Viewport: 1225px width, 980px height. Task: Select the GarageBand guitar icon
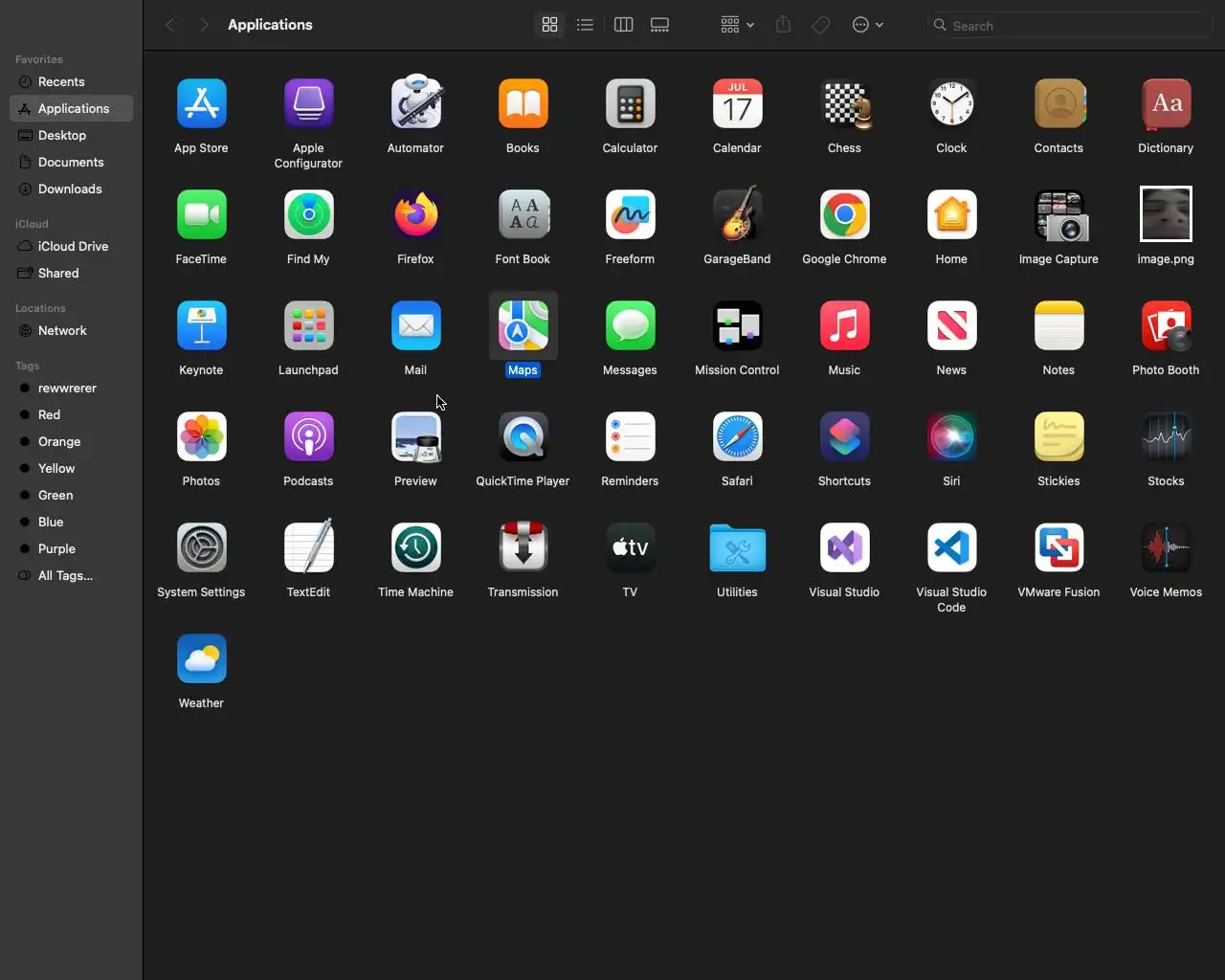[737, 213]
